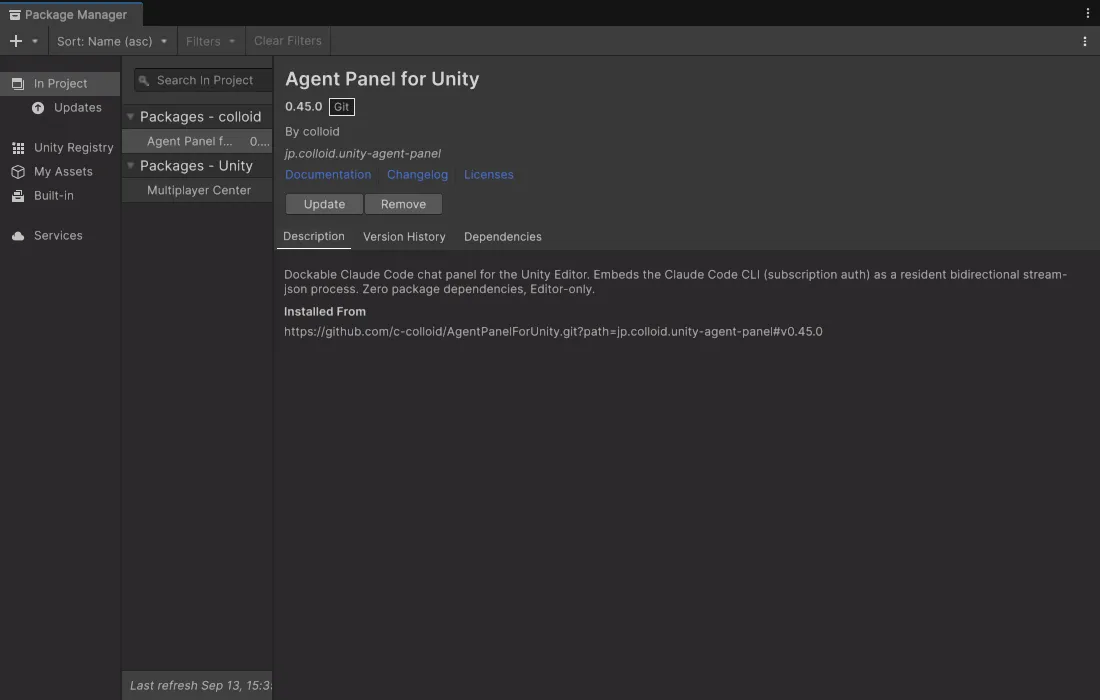Click the jp.colloid.unity-agent-panel package name
This screenshot has height=700, width=1100.
click(363, 154)
